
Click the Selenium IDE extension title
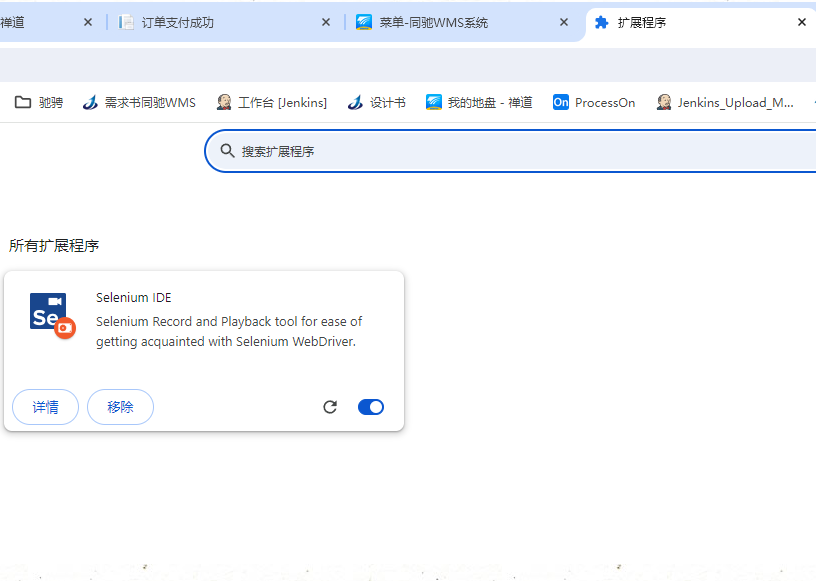pyautogui.click(x=134, y=297)
